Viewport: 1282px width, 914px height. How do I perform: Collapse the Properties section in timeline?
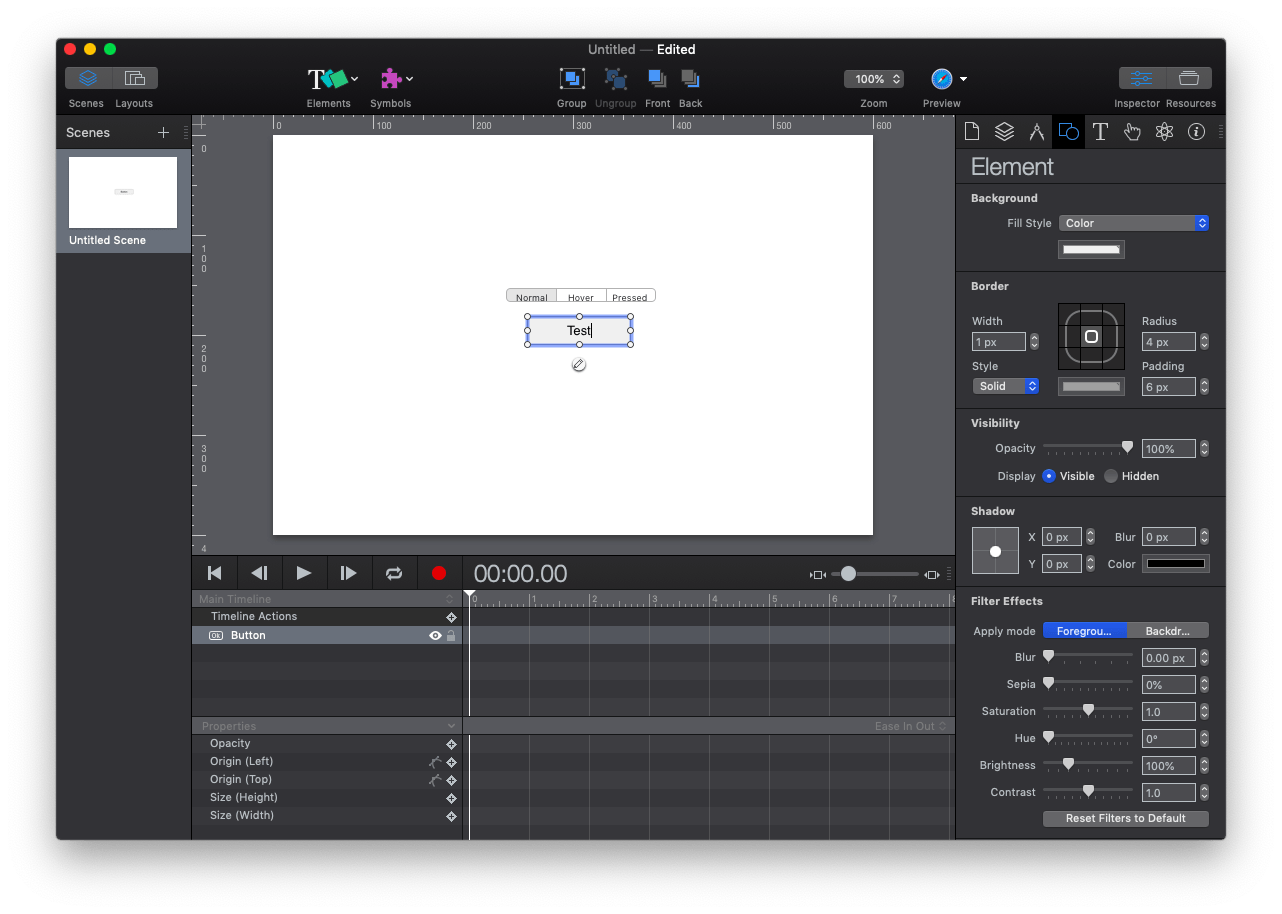coord(450,725)
